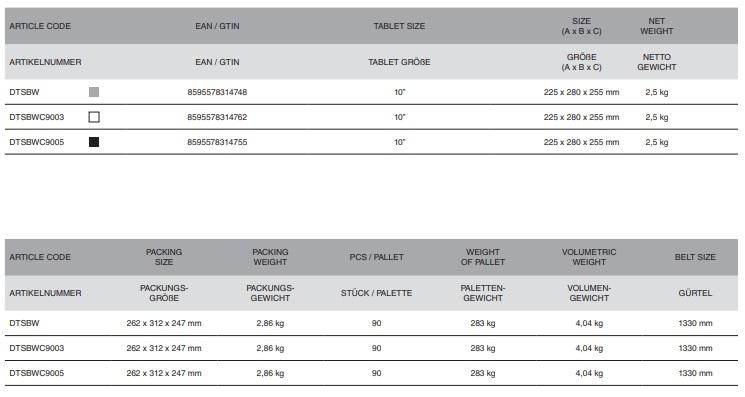Click the grey color swatch beside DTSBW
This screenshot has width=745, height=397.
94,92
